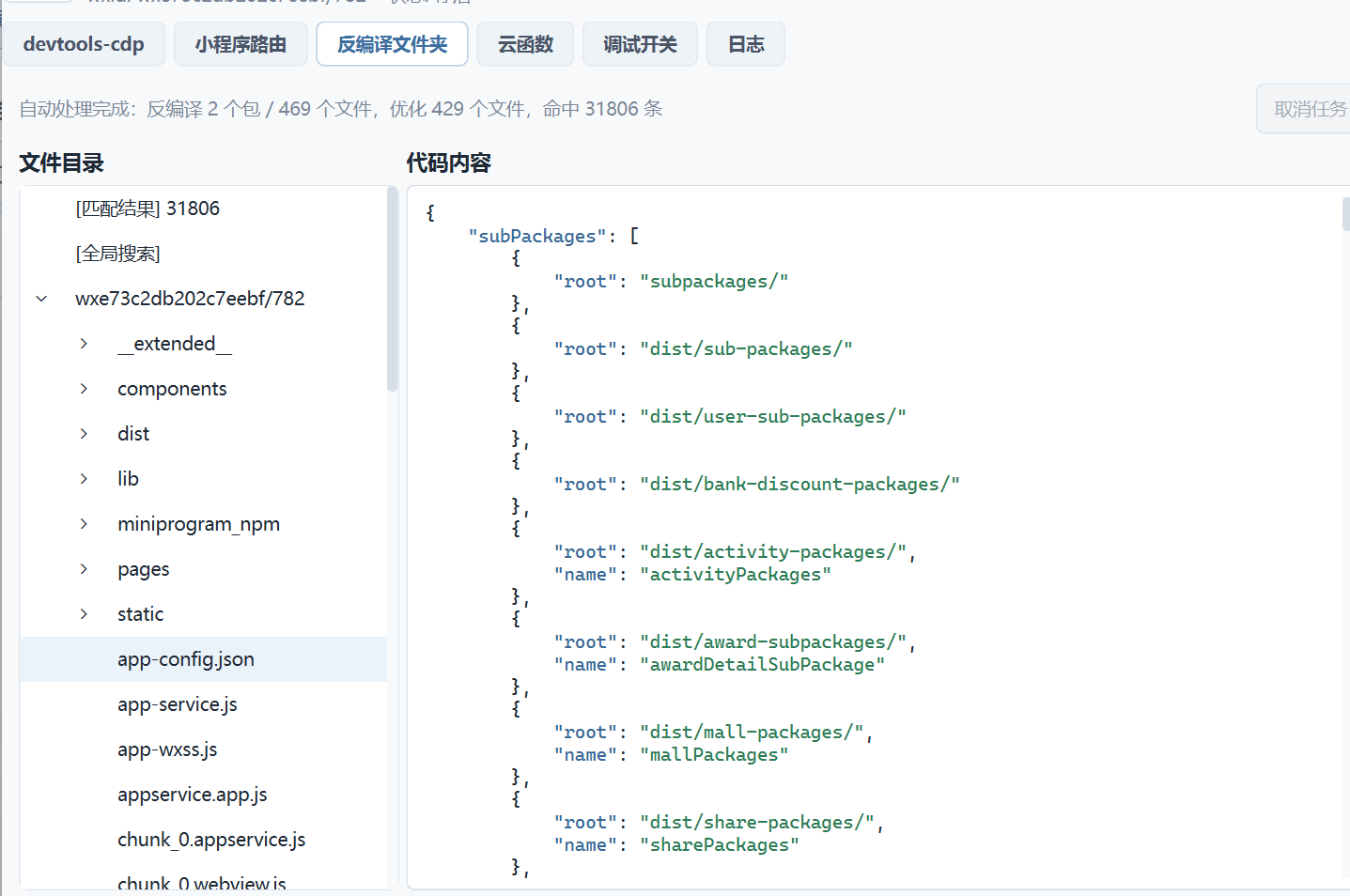
Task: Expand the components folder chevron
Action: click(x=84, y=389)
